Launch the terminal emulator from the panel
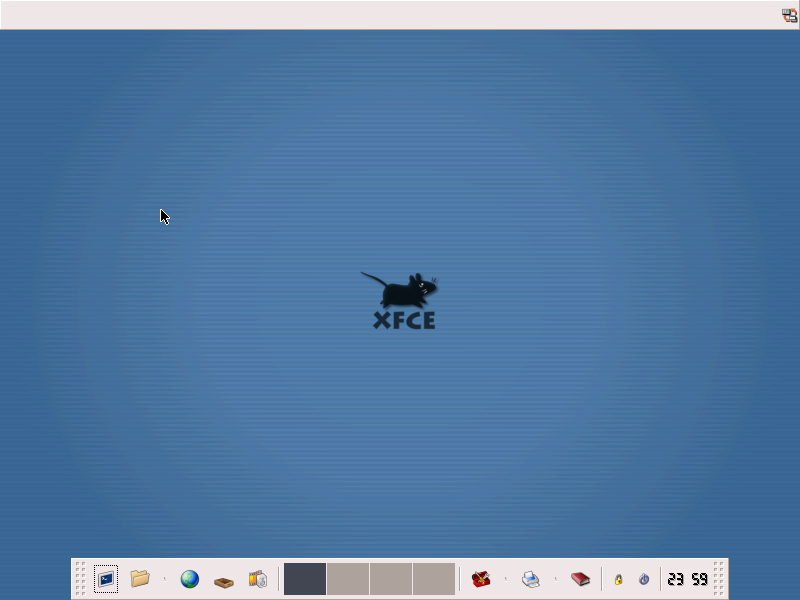 point(106,579)
